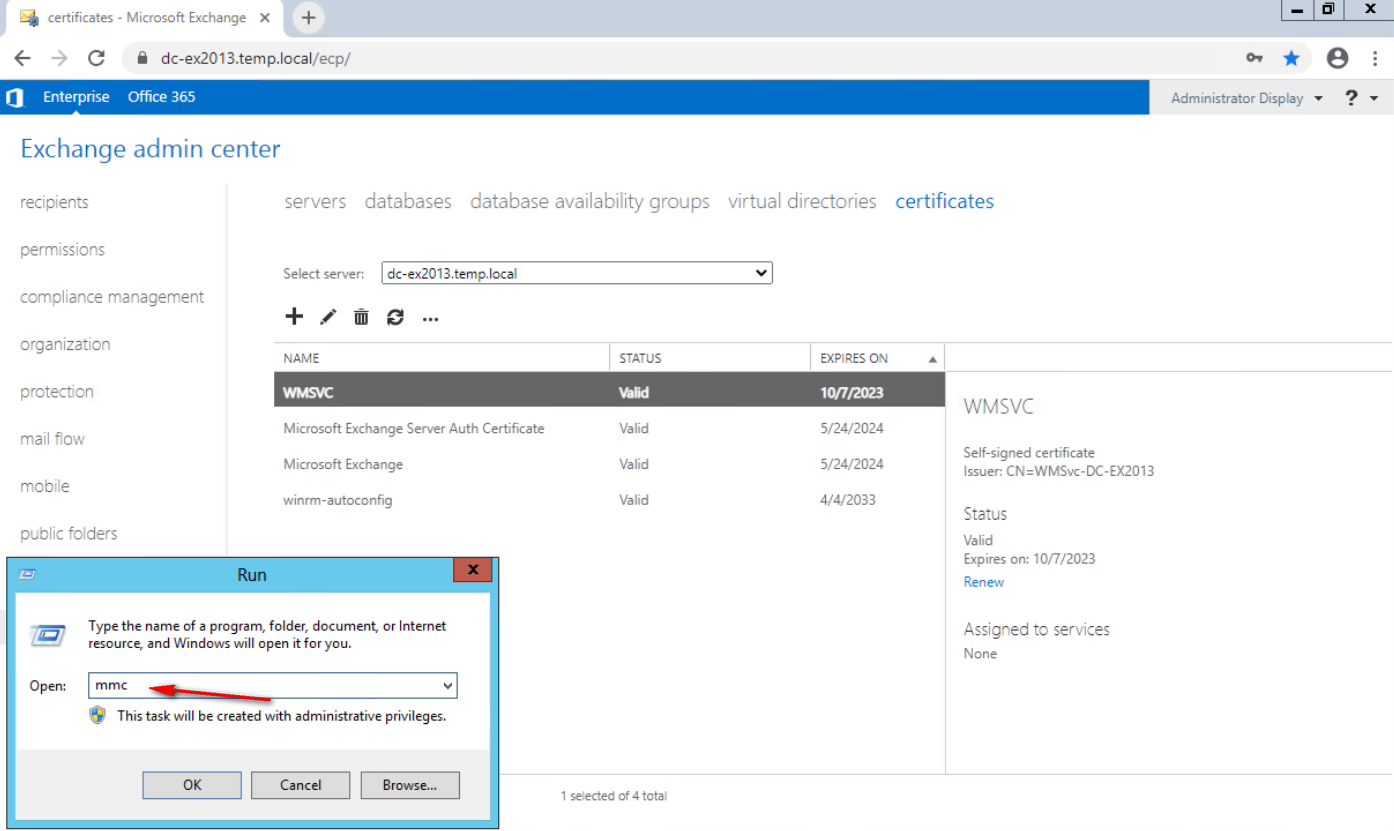This screenshot has height=831, width=1394.
Task: Click the add new certificate plus icon
Action: click(294, 317)
